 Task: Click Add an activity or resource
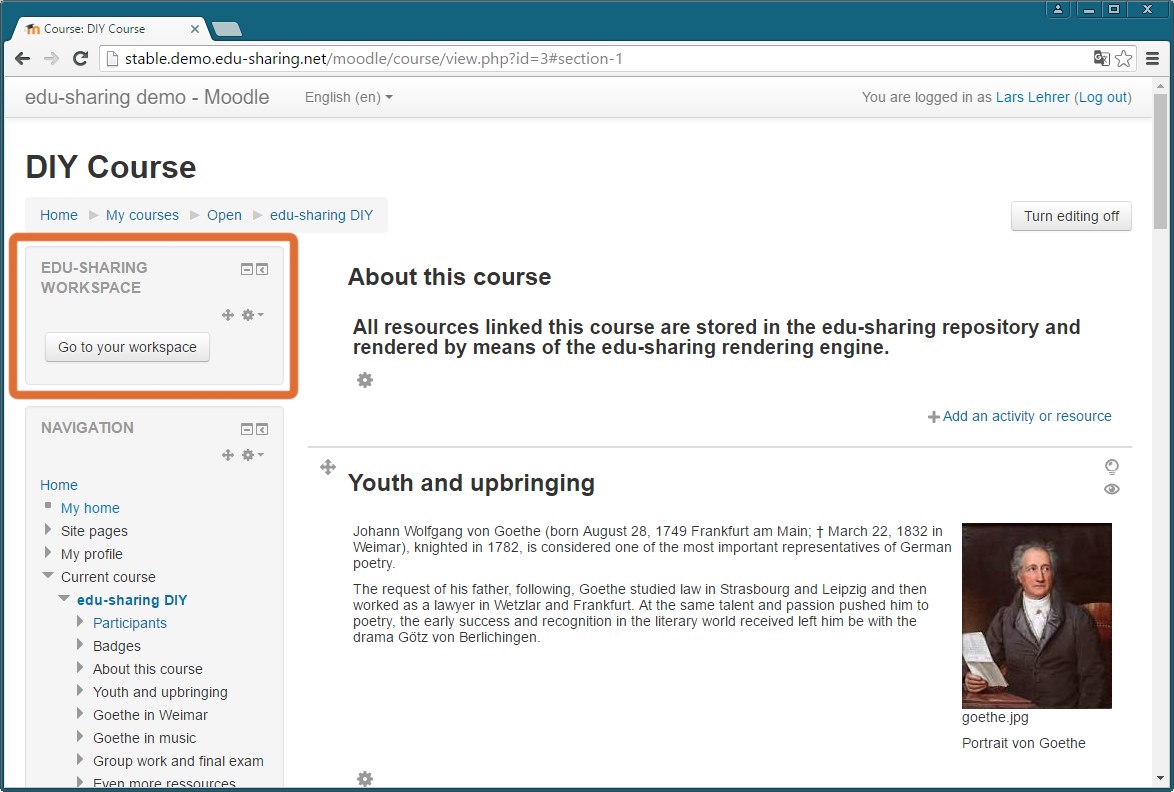pos(1027,416)
